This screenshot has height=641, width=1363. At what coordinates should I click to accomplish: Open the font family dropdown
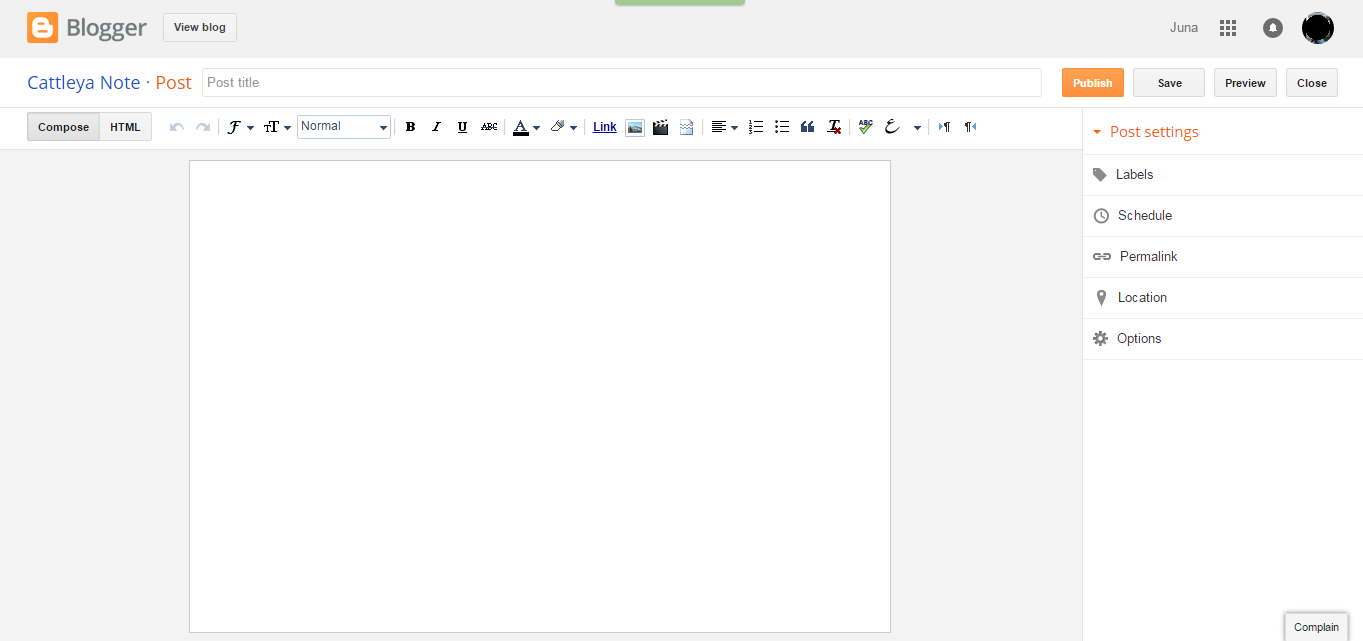click(x=240, y=127)
